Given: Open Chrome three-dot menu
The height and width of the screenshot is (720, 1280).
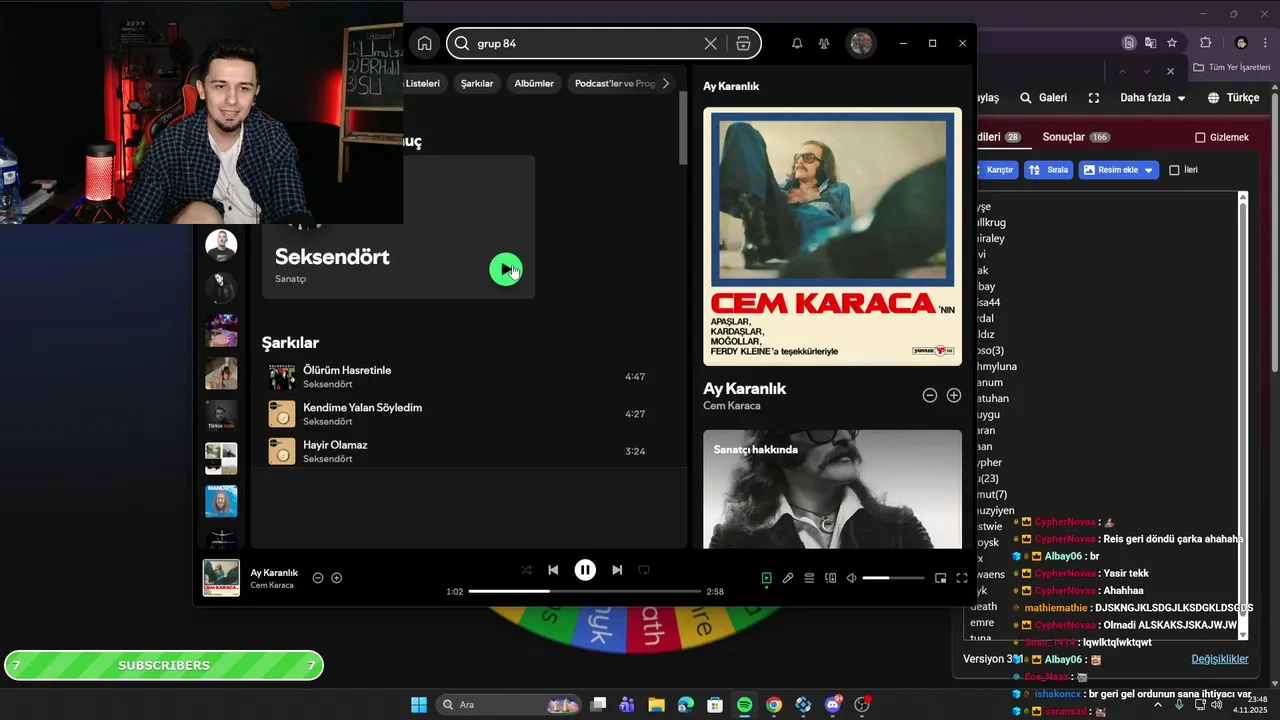Looking at the screenshot, I should point(1267,43).
